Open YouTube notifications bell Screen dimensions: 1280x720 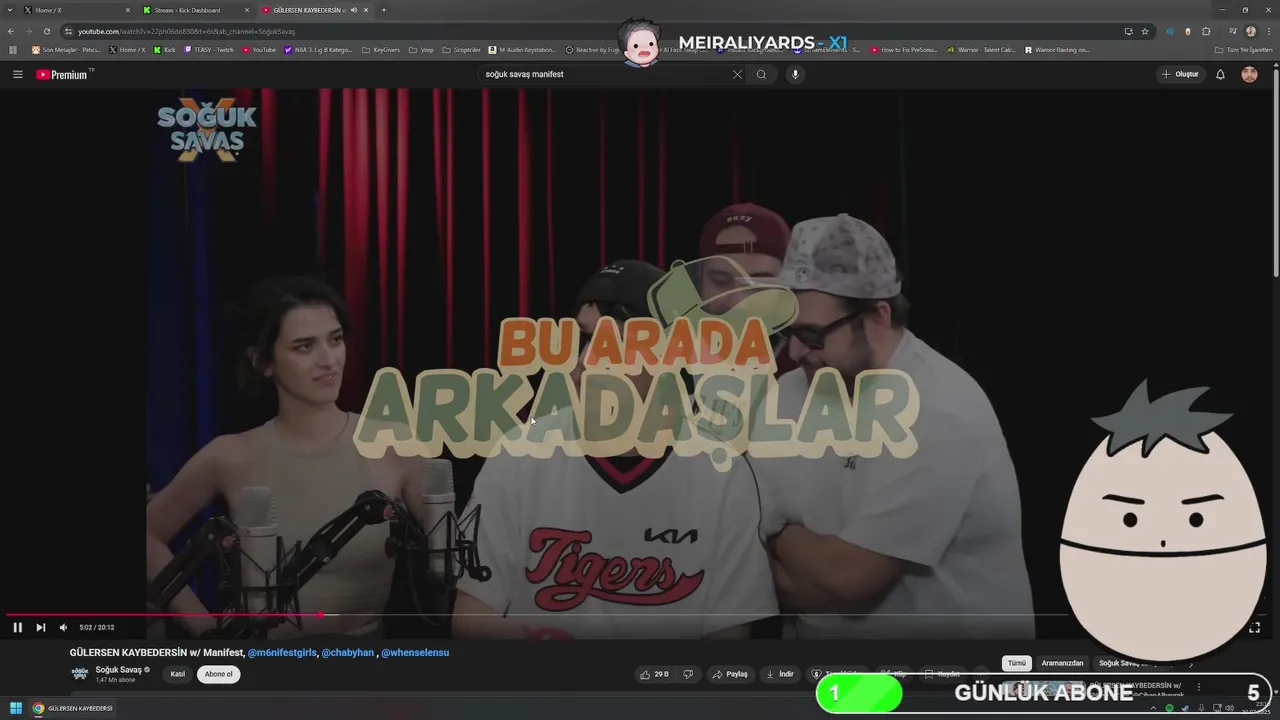[x=1220, y=74]
